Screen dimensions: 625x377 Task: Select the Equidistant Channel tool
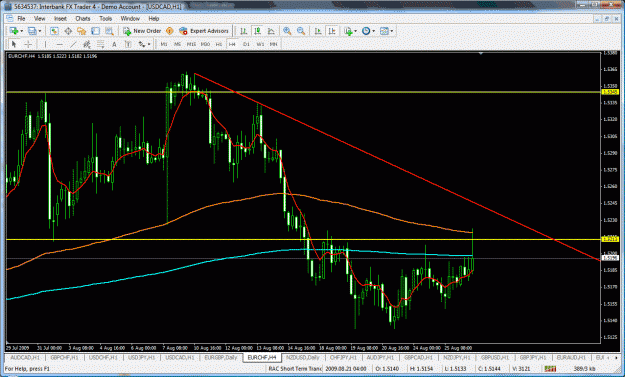tap(87, 44)
